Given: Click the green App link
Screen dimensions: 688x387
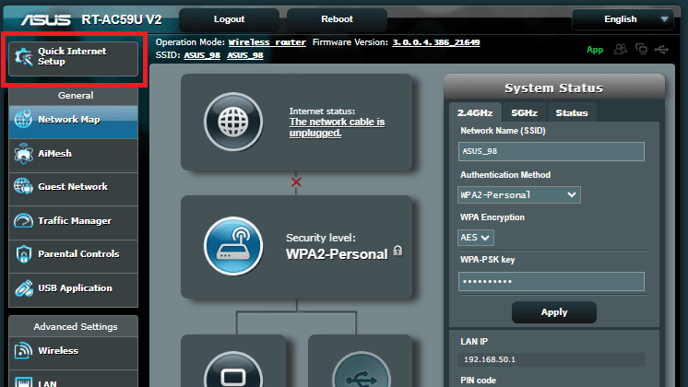Looking at the screenshot, I should [x=595, y=50].
